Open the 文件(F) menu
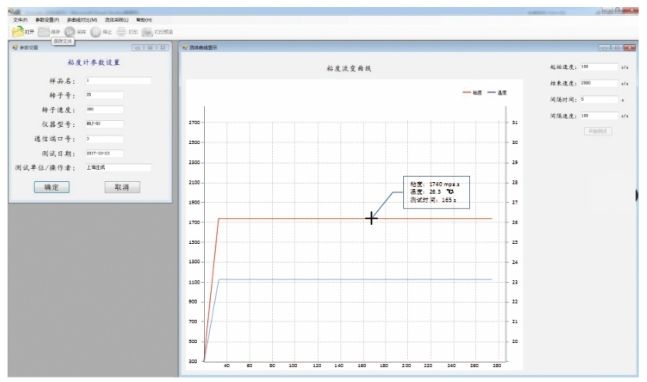Image resolution: width=647 pixels, height=382 pixels. coord(20,20)
